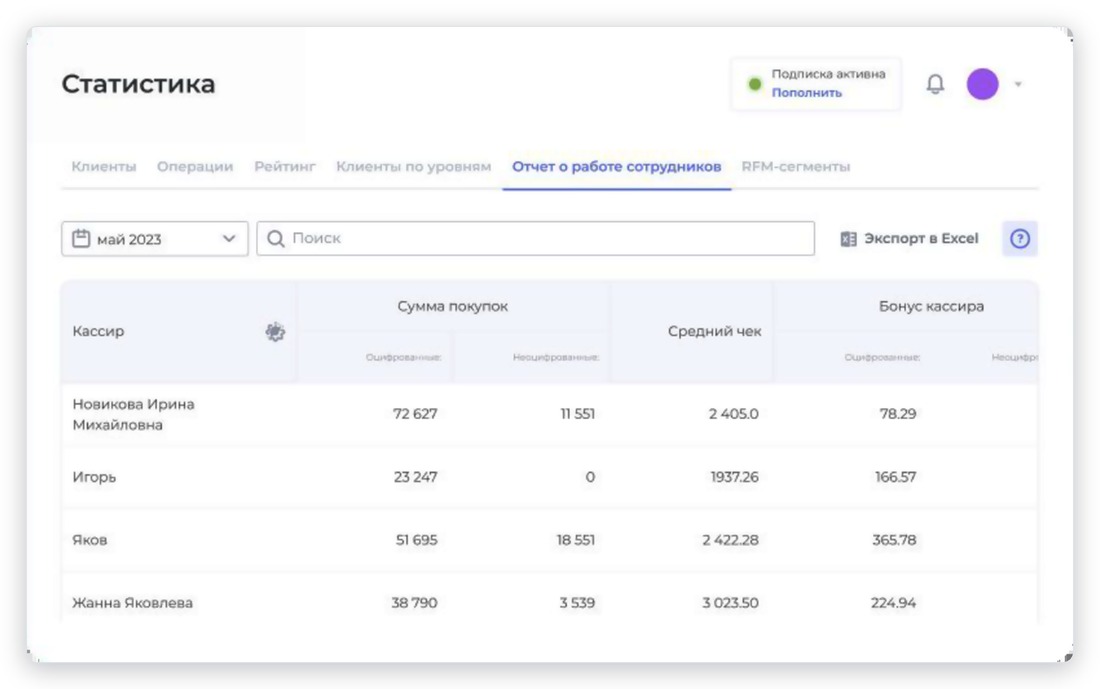Open the notifications bell
1100x689 pixels.
click(934, 84)
